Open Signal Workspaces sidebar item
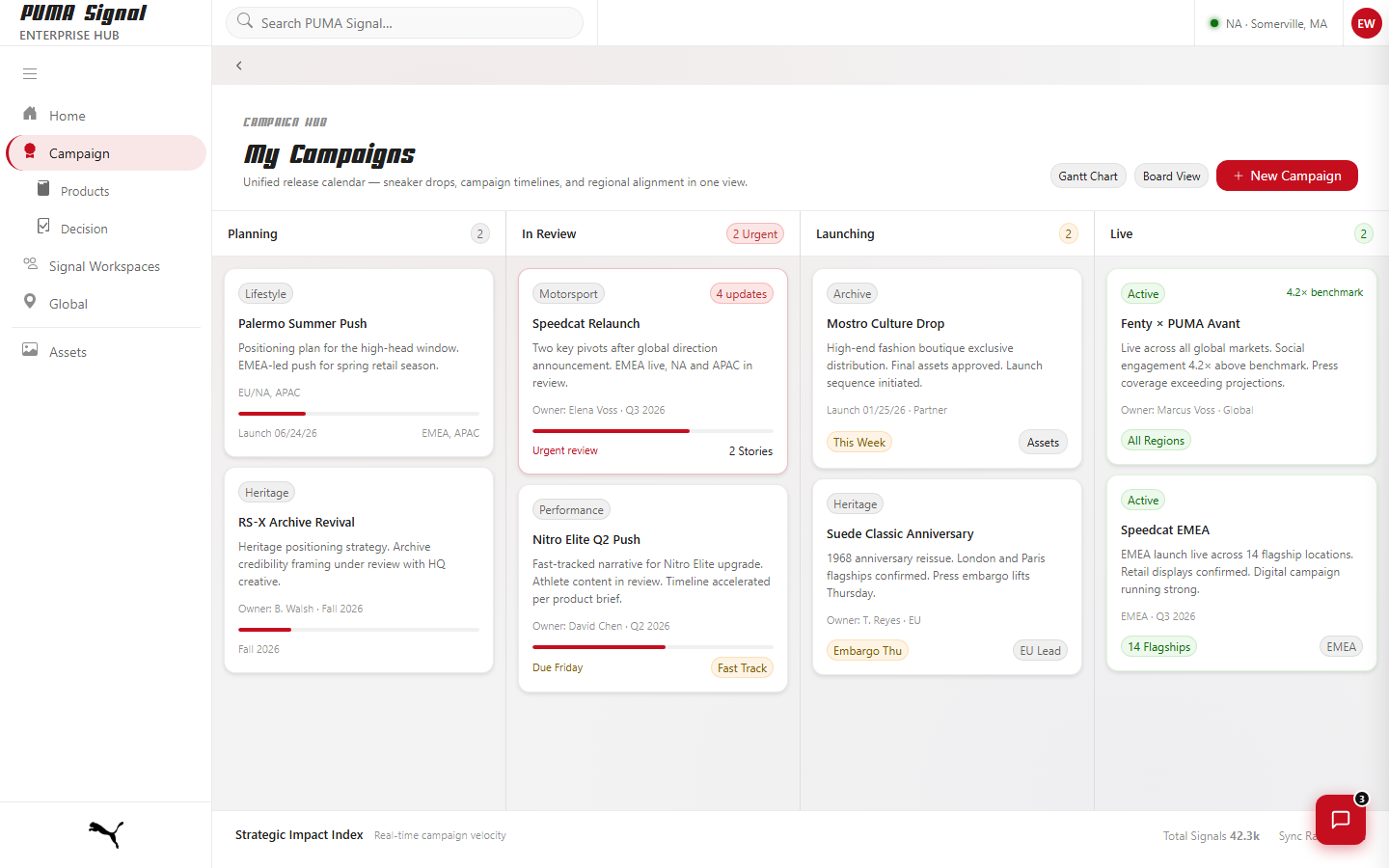1389x868 pixels. pos(106,266)
